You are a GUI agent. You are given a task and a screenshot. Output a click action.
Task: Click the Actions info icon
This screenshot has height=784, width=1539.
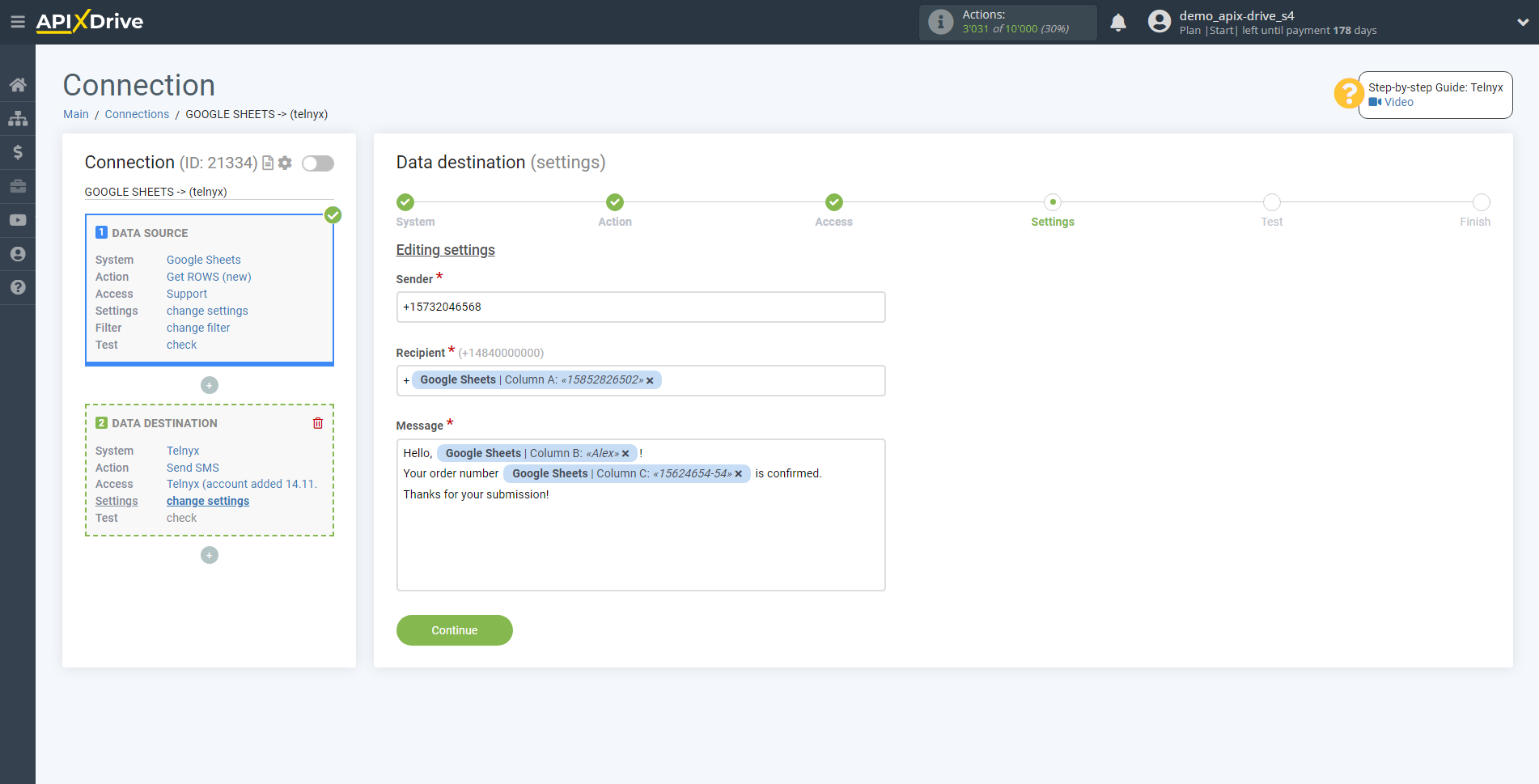click(940, 22)
